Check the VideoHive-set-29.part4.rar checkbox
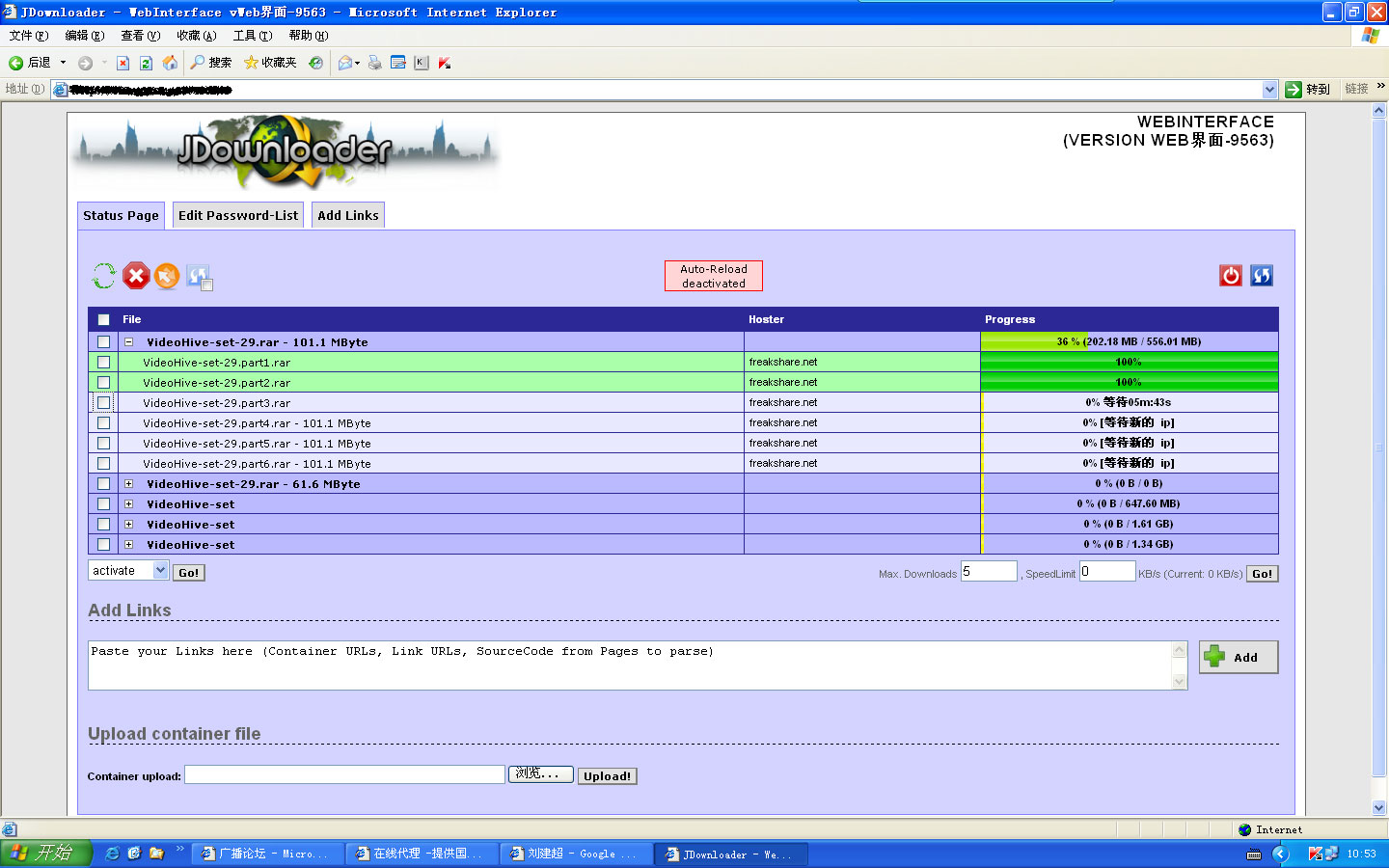 coord(103,423)
